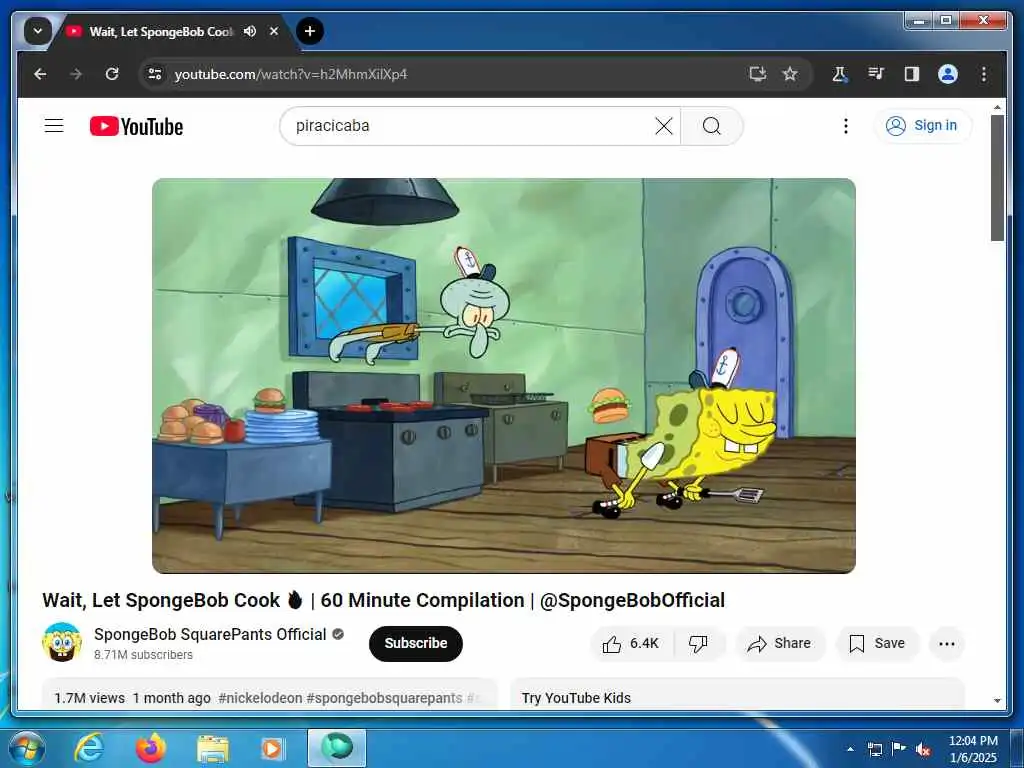Click the page scrollbar thumb
This screenshot has width=1024, height=768.
(x=997, y=178)
